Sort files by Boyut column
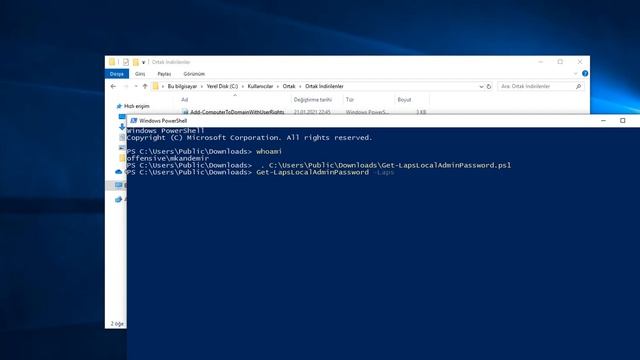The width and height of the screenshot is (640, 360). (x=404, y=100)
